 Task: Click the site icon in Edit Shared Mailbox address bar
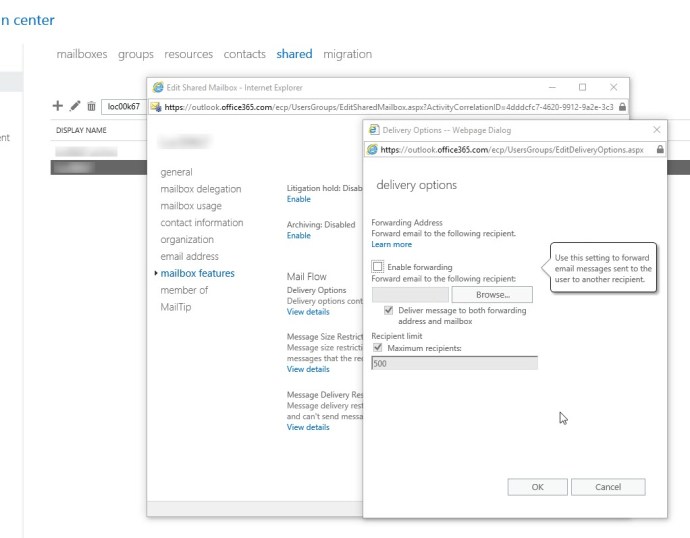(x=156, y=107)
